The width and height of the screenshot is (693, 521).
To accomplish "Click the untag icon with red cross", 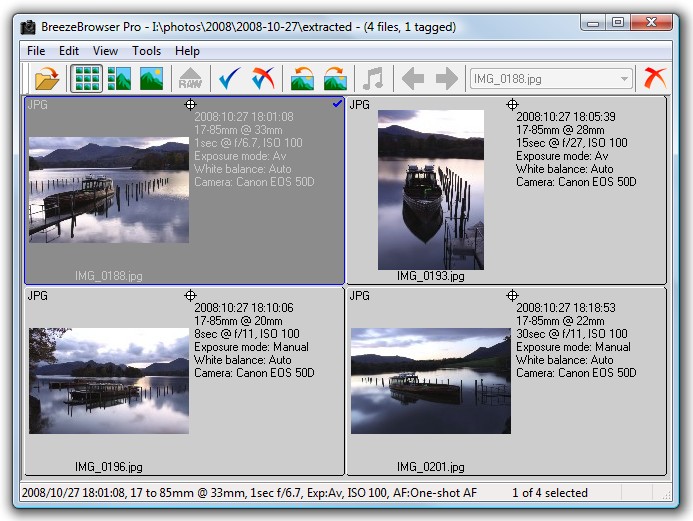I will click(263, 79).
